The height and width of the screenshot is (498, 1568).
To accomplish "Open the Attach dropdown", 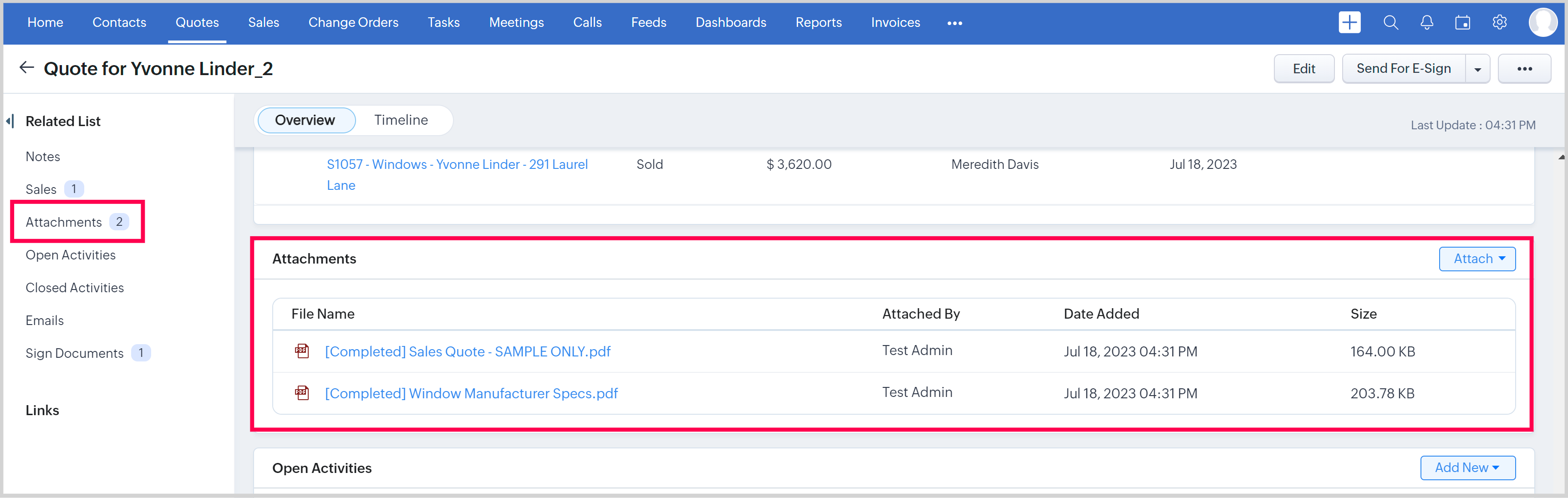I will [1476, 259].
